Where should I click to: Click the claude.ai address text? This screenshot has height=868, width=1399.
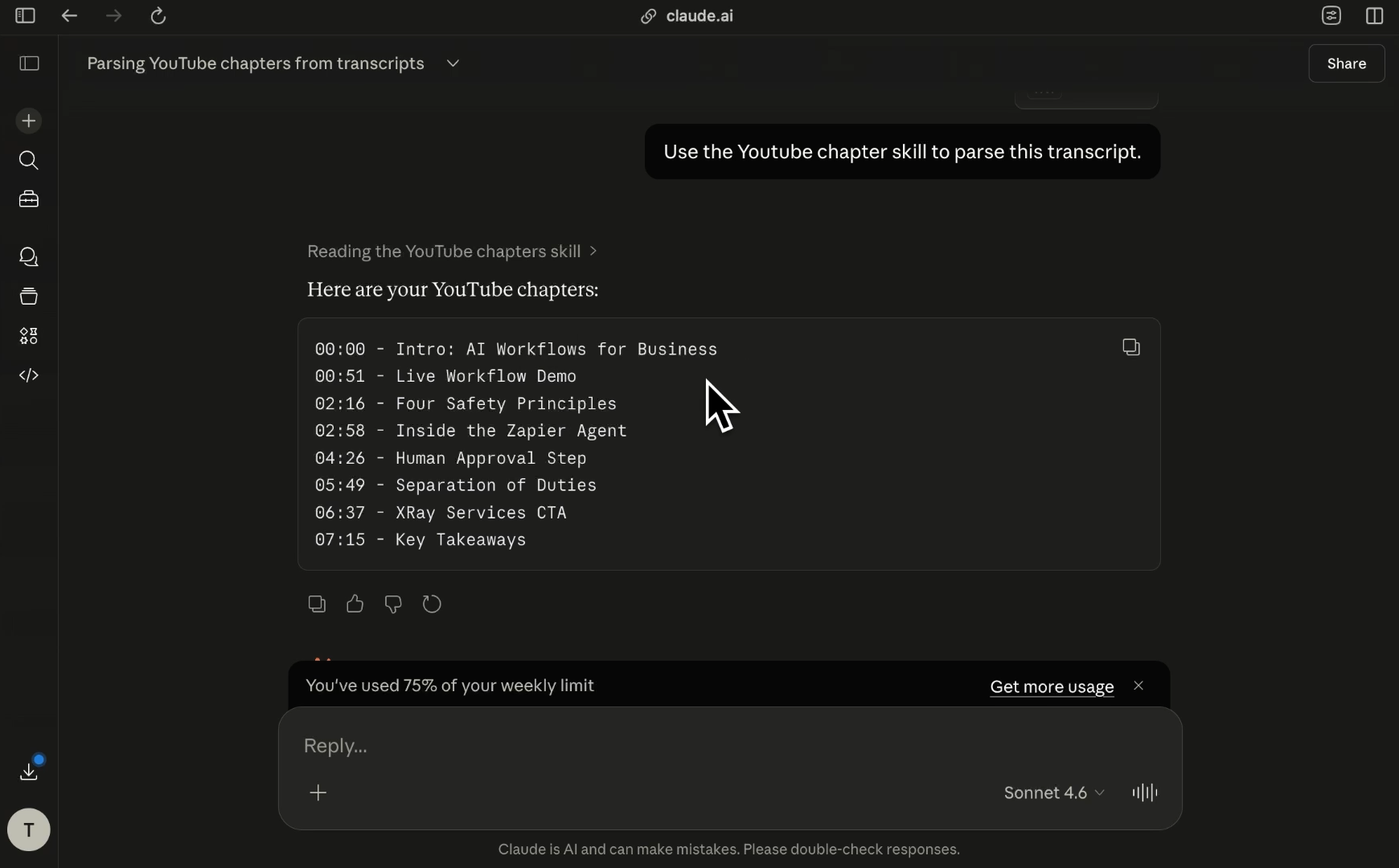point(699,16)
